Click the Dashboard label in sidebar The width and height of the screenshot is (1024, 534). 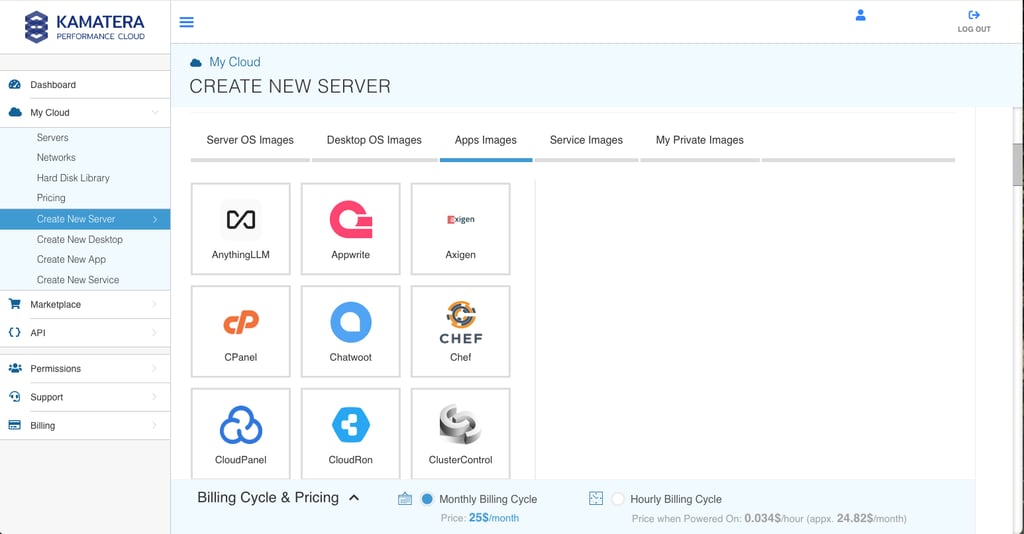point(53,85)
